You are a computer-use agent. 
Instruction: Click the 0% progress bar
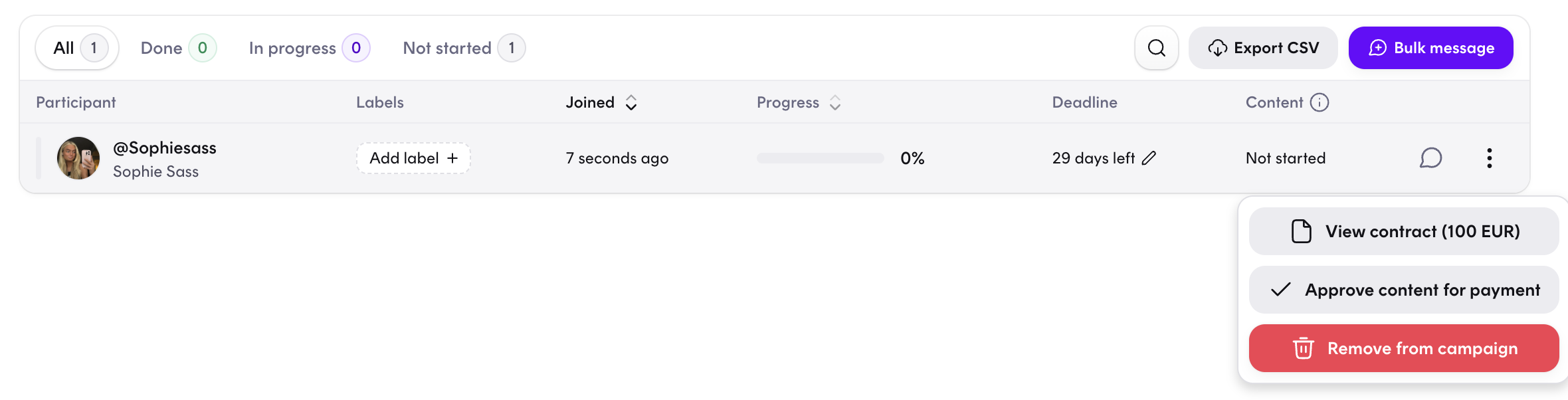[820, 158]
